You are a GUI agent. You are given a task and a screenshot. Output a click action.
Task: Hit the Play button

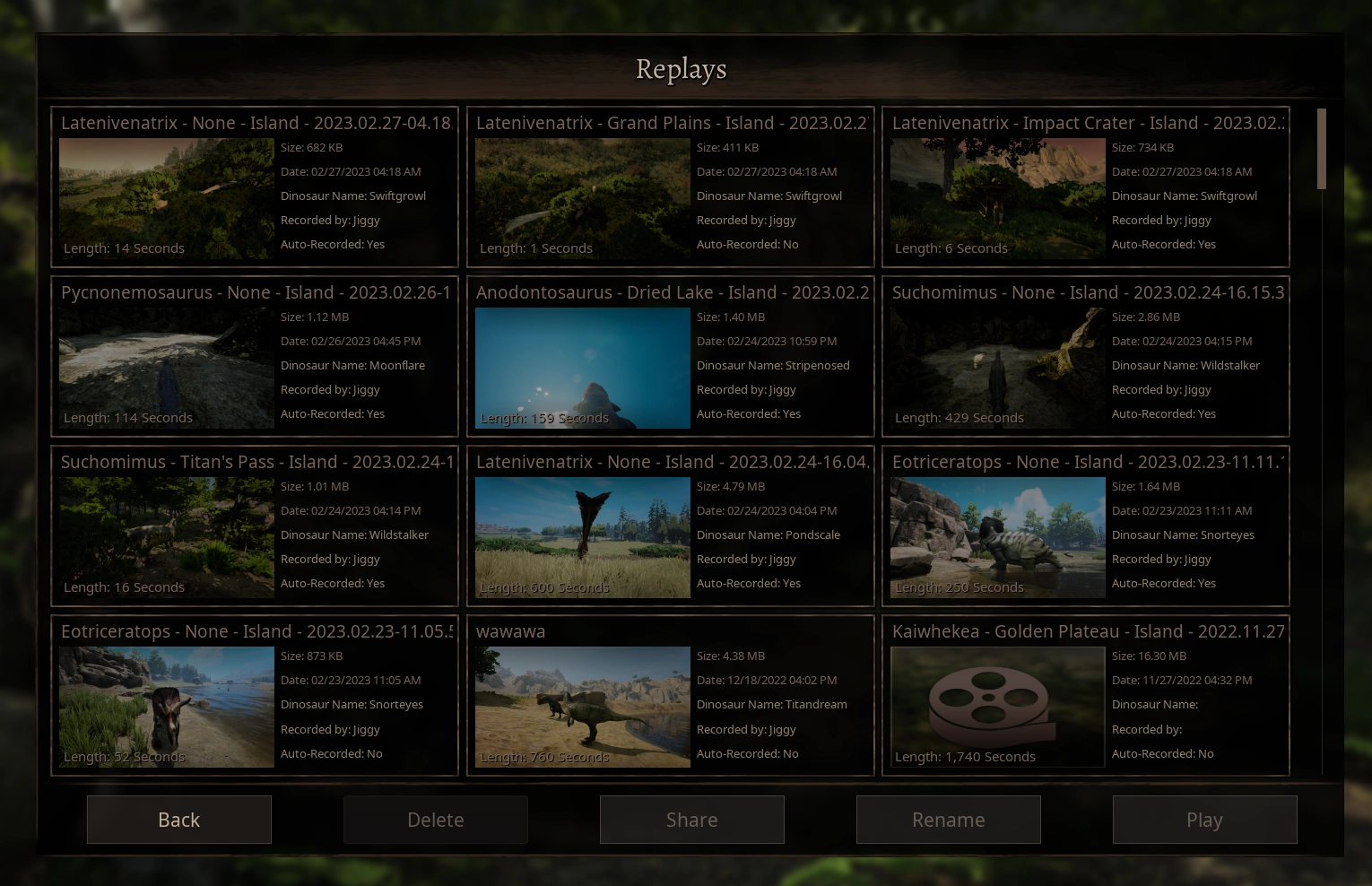point(1204,820)
